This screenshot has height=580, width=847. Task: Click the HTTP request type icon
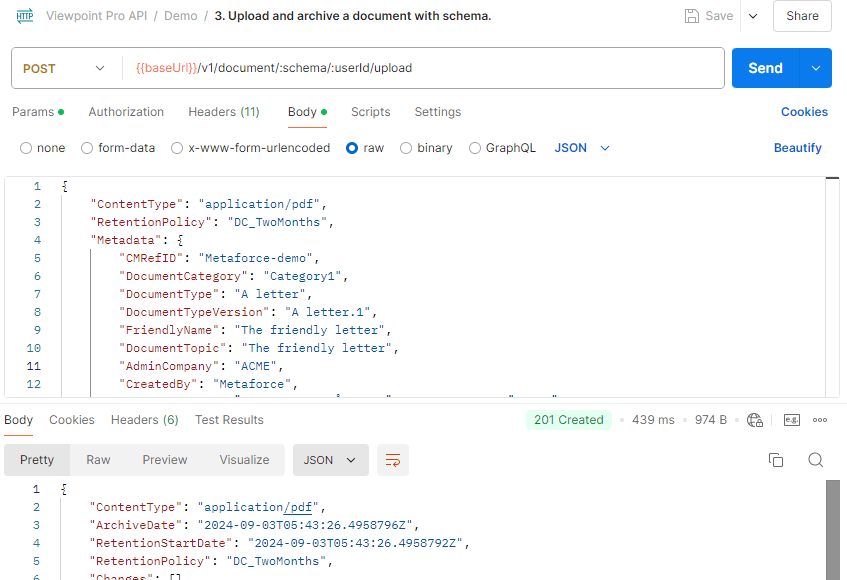(x=23, y=16)
